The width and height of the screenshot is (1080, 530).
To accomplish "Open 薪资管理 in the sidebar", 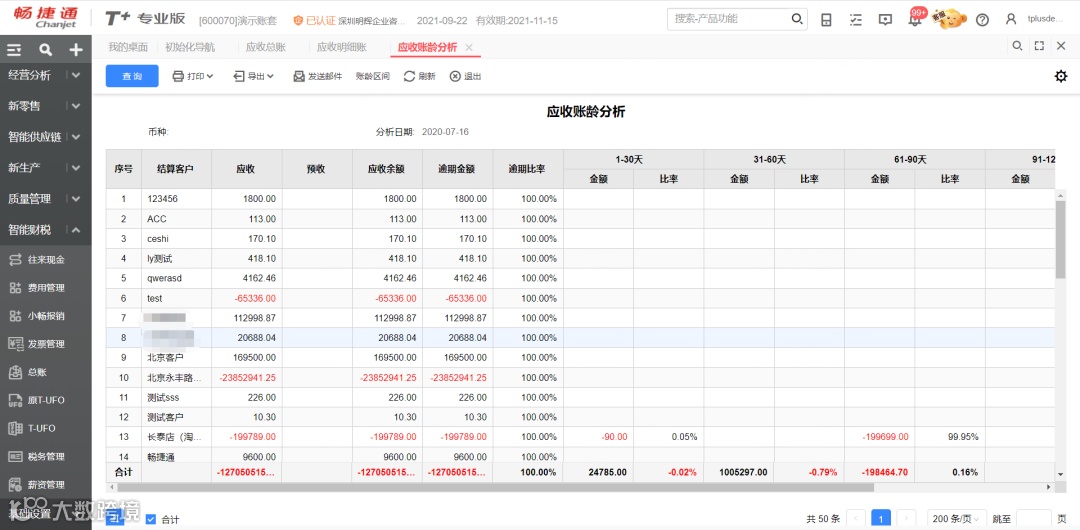I will click(x=45, y=485).
